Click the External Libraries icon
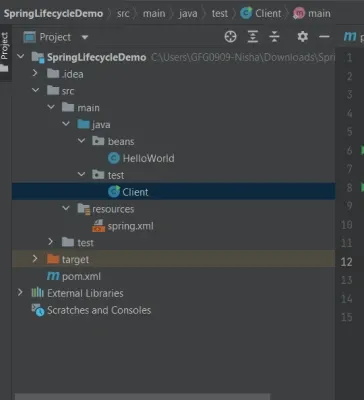364x400 pixels. [x=37, y=293]
